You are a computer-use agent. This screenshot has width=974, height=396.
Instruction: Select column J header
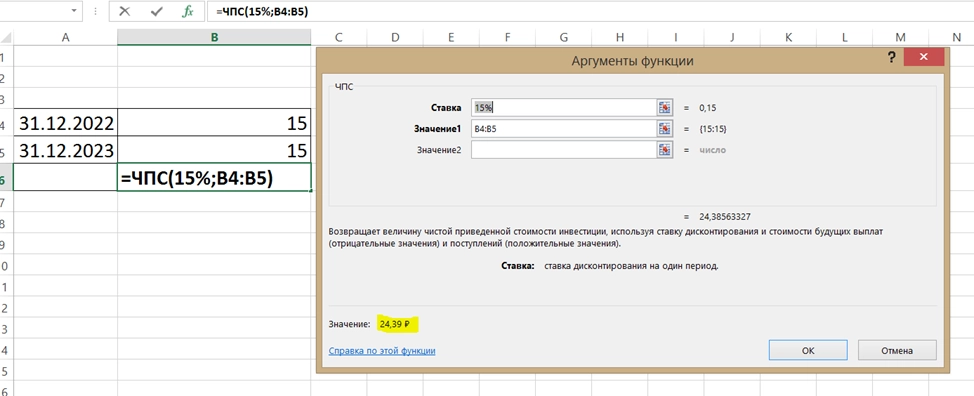click(732, 37)
